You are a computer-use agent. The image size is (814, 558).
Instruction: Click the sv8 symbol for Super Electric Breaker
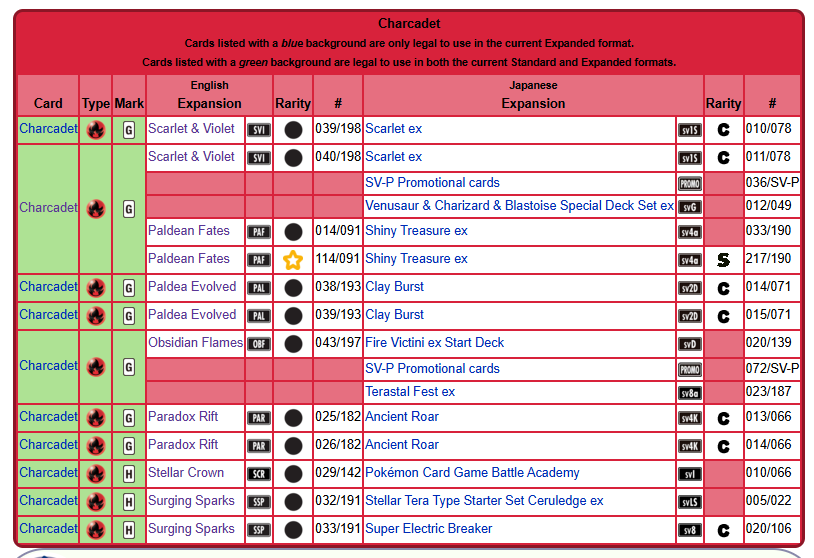[689, 530]
